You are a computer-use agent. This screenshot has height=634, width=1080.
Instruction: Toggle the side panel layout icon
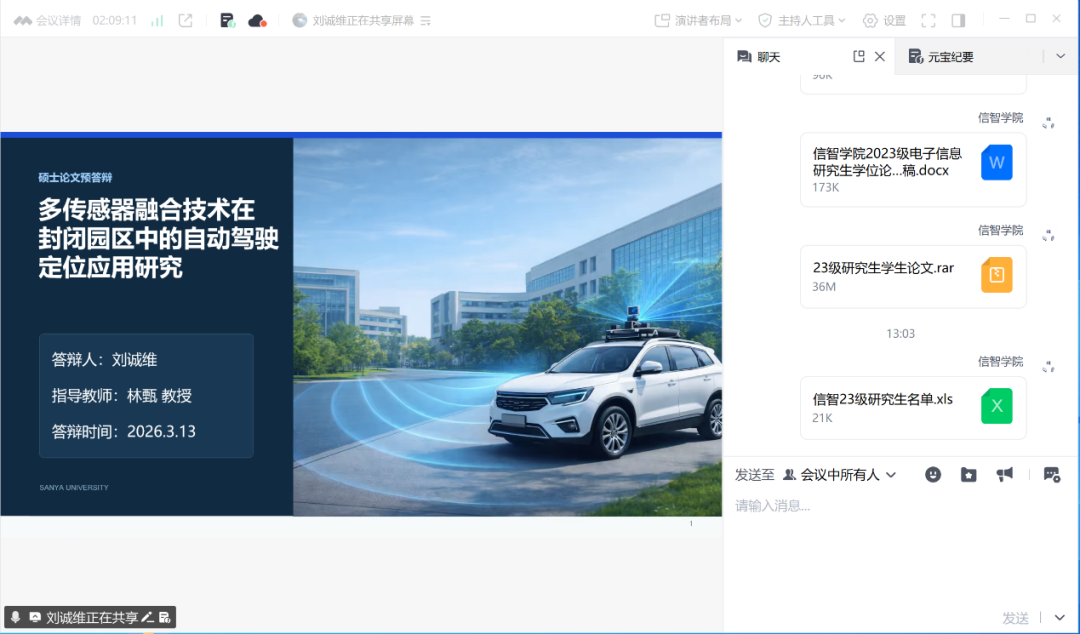pos(958,20)
